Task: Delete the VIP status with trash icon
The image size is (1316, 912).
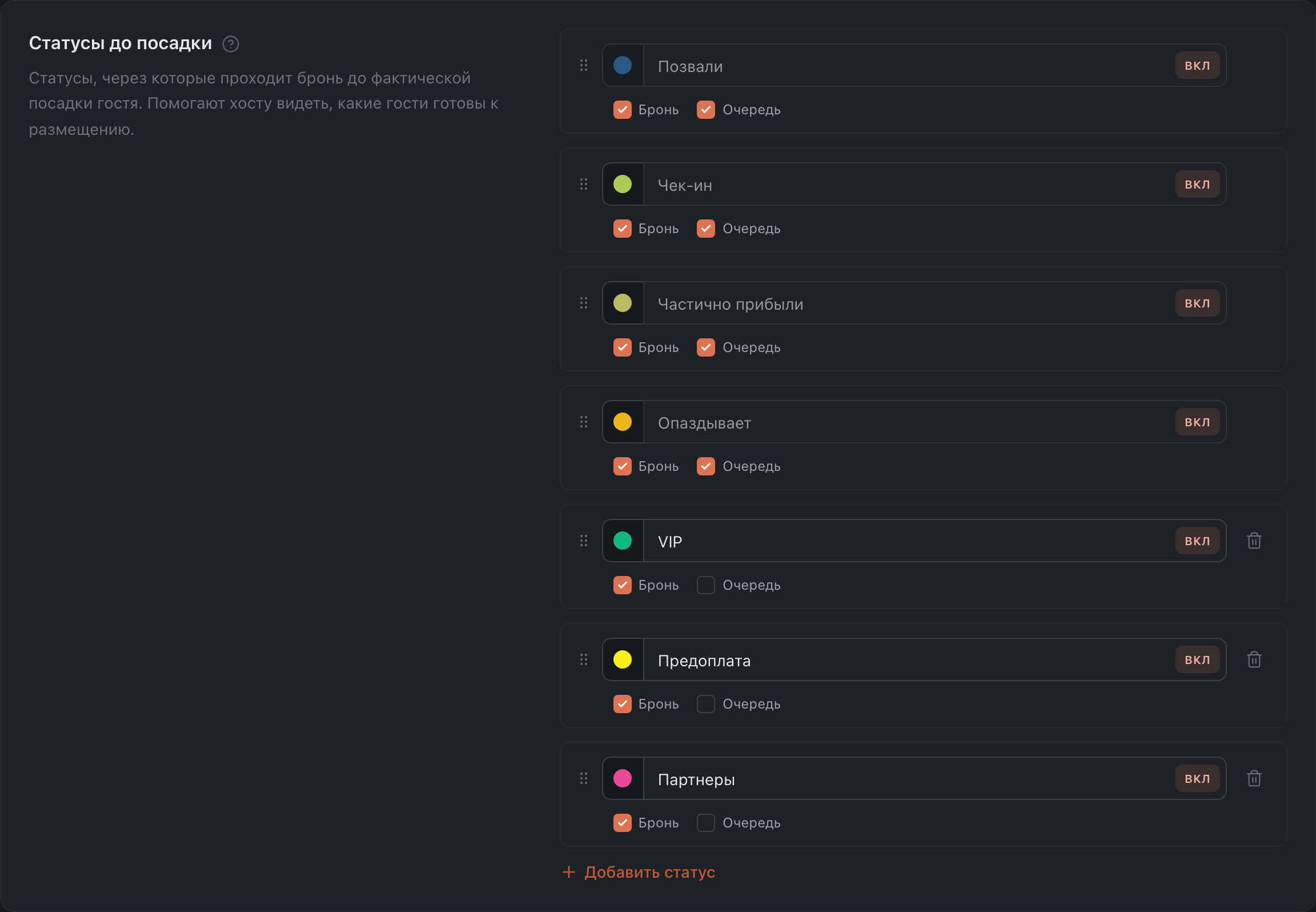Action: (1254, 541)
